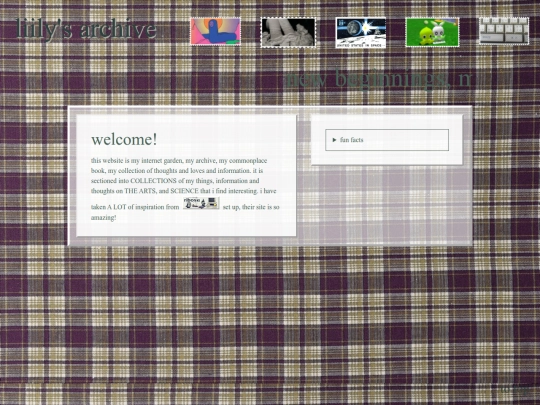Open the green Chao characters stamp
The image size is (540, 405).
[432, 32]
